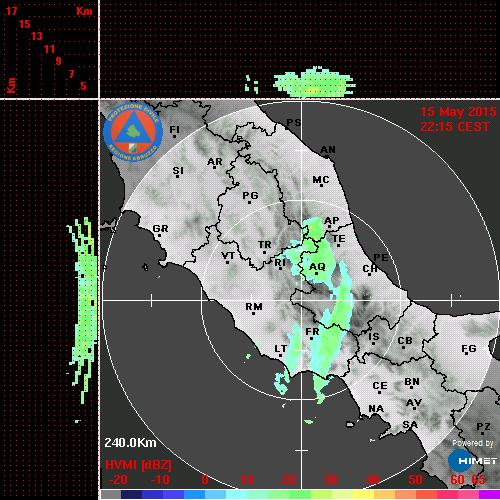The image size is (500, 500).
Task: Click the AN city label on coast
Action: [328, 150]
